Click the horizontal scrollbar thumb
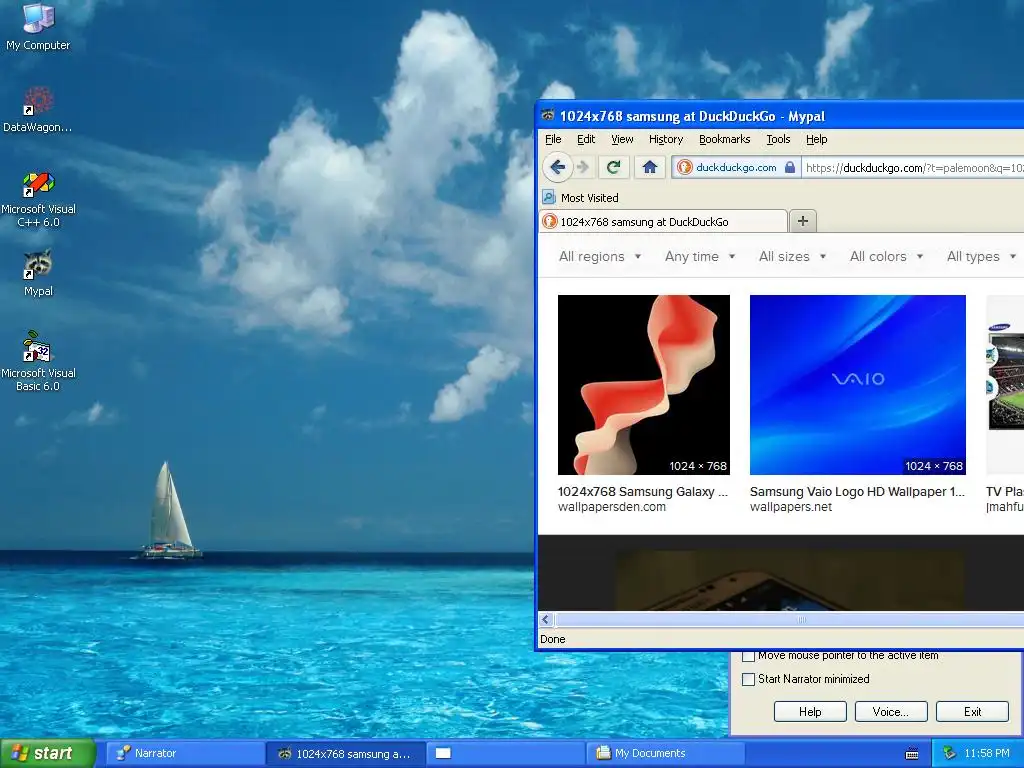Viewport: 1024px width, 768px height. 790,619
